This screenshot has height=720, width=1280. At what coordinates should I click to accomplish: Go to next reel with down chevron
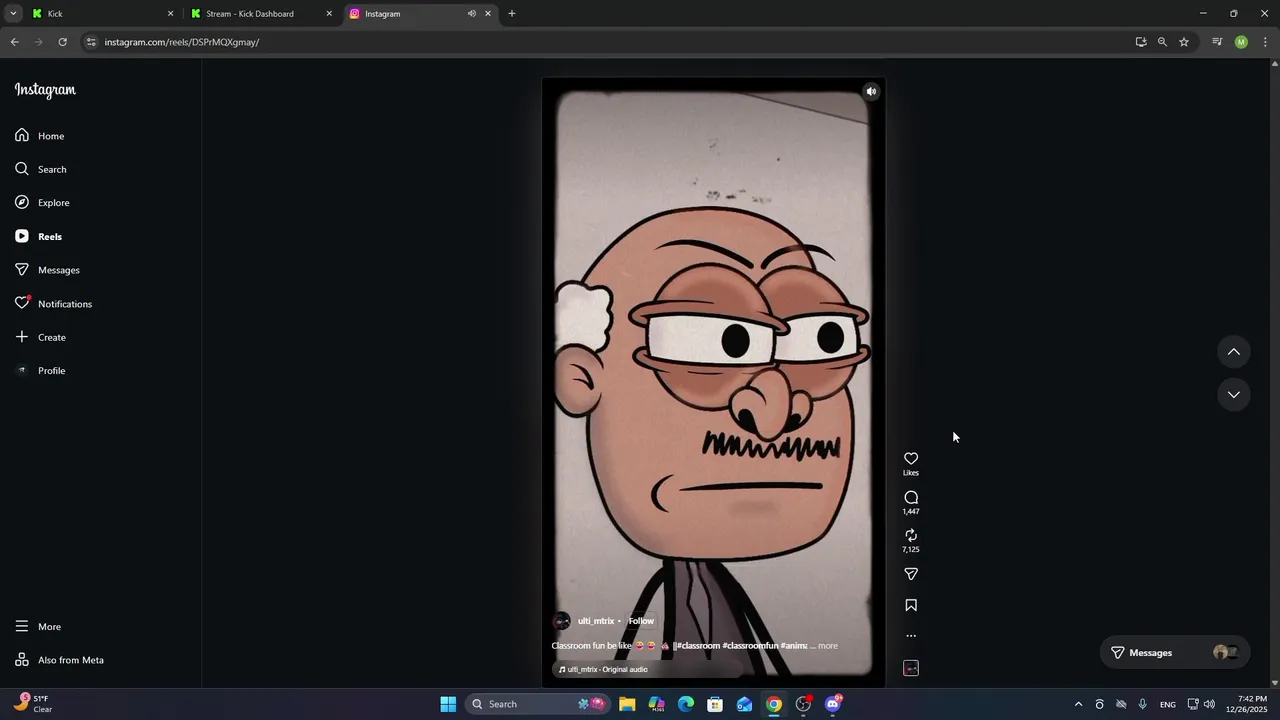(1234, 395)
